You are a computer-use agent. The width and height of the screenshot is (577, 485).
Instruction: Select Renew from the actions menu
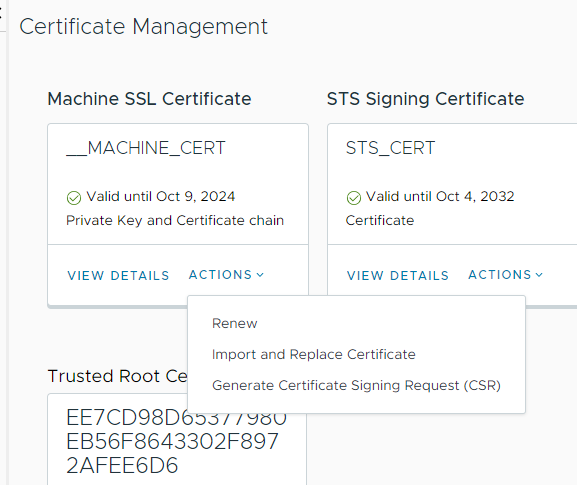coord(235,323)
